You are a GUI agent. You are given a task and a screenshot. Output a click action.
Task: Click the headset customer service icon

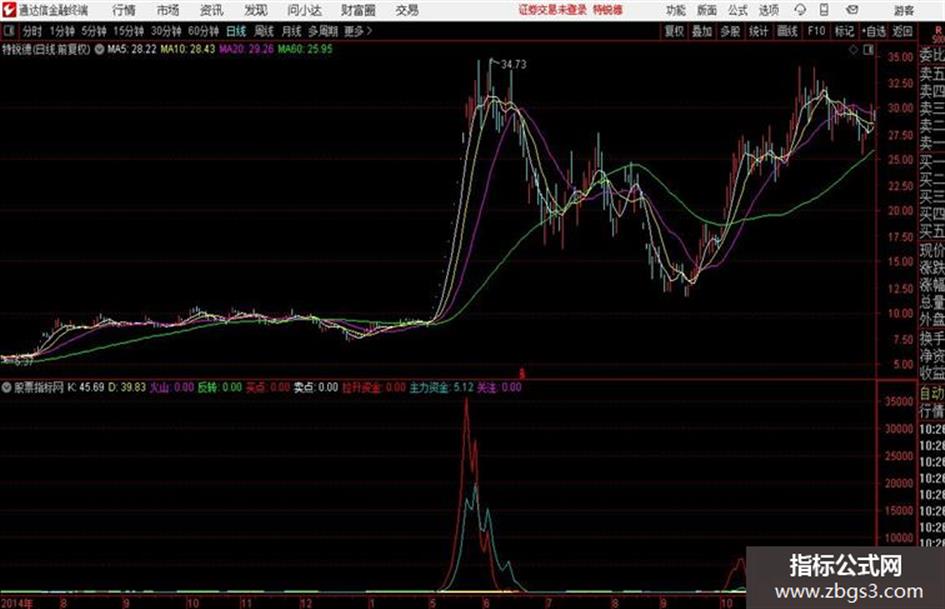(800, 10)
